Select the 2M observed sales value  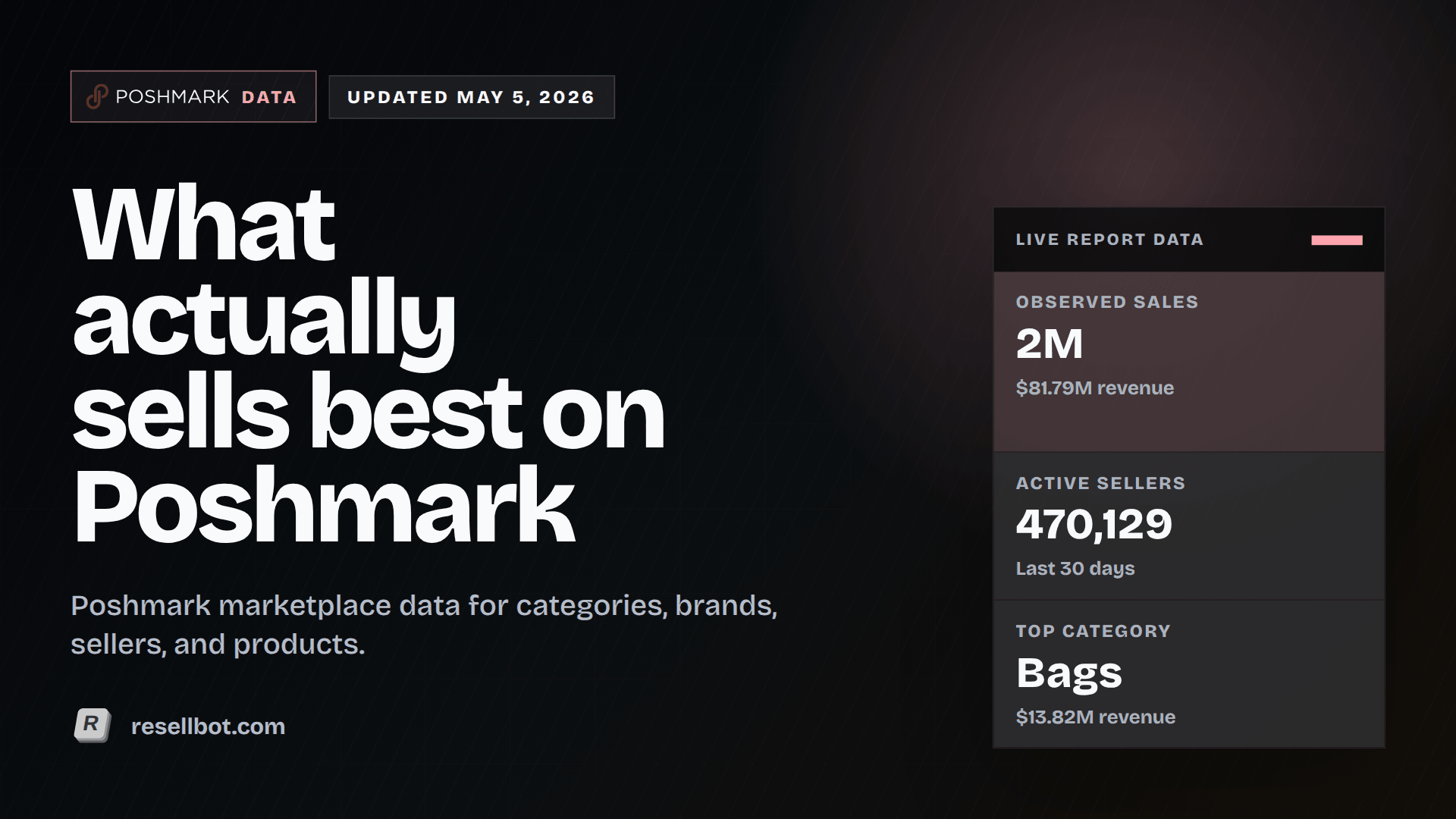point(1050,344)
